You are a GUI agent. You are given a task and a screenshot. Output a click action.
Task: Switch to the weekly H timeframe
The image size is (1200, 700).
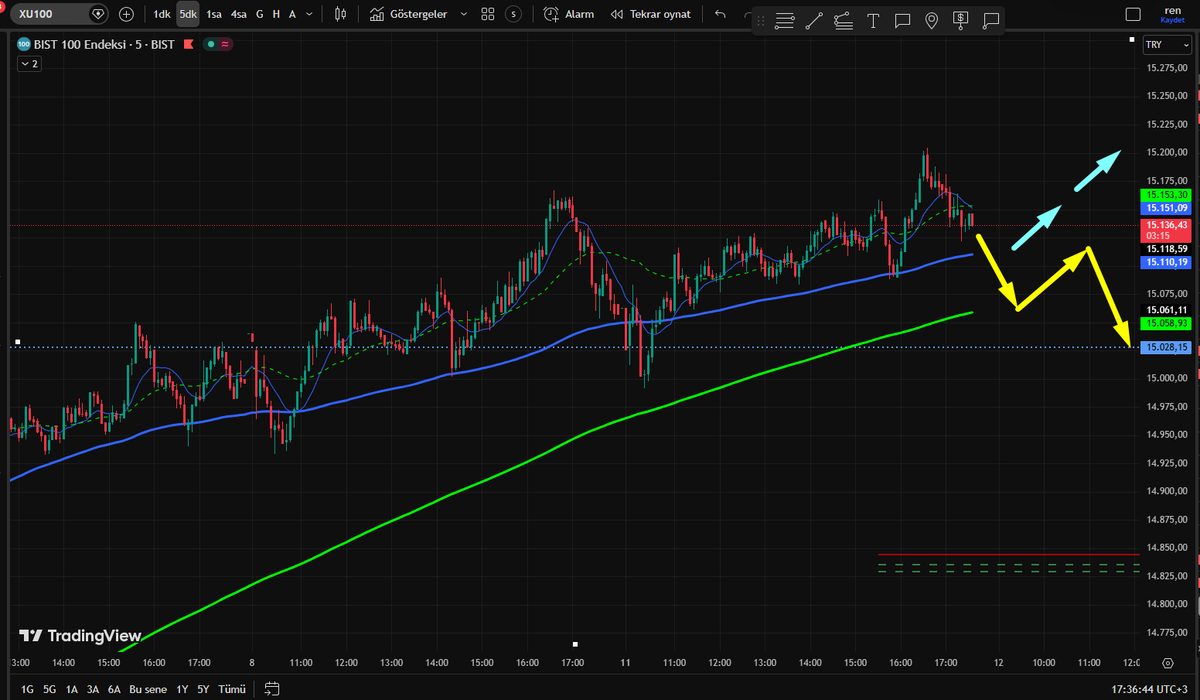pyautogui.click(x=276, y=14)
